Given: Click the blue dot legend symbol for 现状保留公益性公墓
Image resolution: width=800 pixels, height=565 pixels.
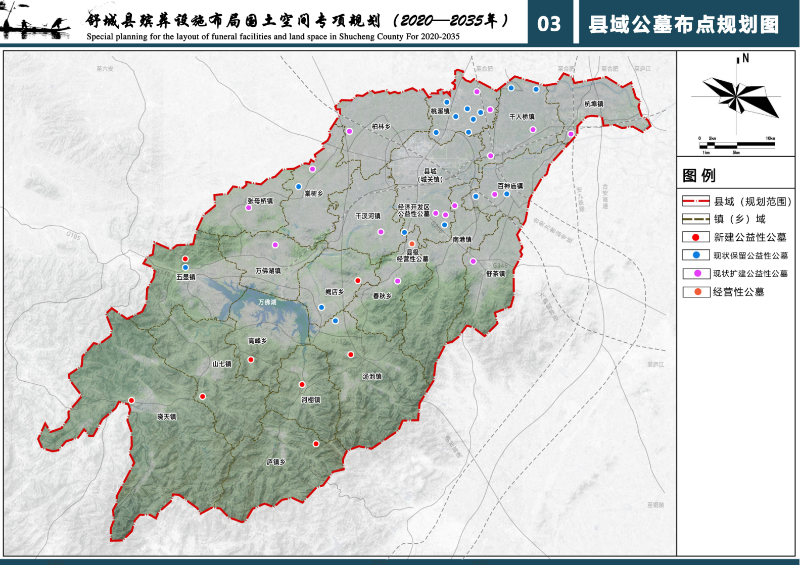Looking at the screenshot, I should [x=695, y=255].
